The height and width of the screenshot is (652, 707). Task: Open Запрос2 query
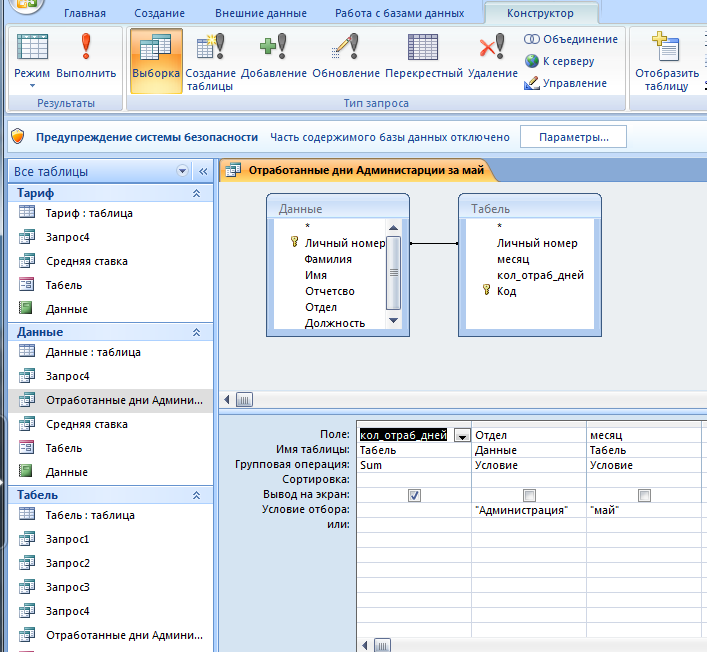click(110, 563)
